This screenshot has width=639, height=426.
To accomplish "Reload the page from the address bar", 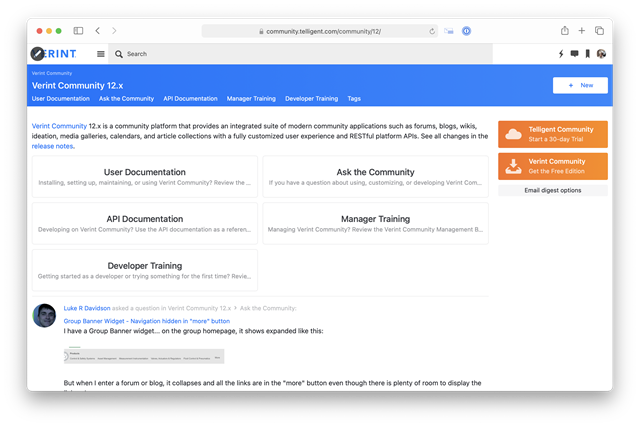I will pyautogui.click(x=432, y=31).
